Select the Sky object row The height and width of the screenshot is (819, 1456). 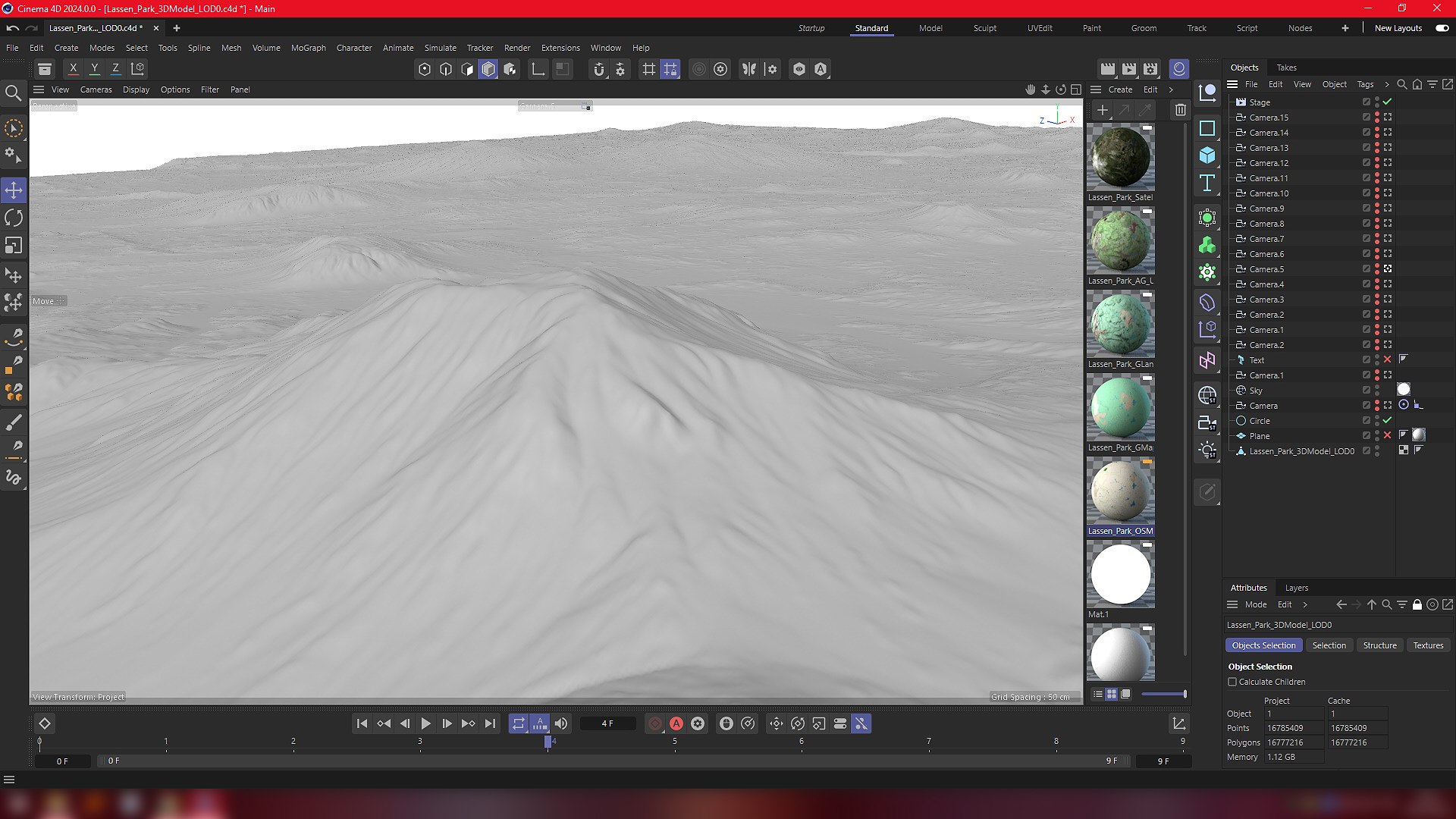click(1256, 391)
